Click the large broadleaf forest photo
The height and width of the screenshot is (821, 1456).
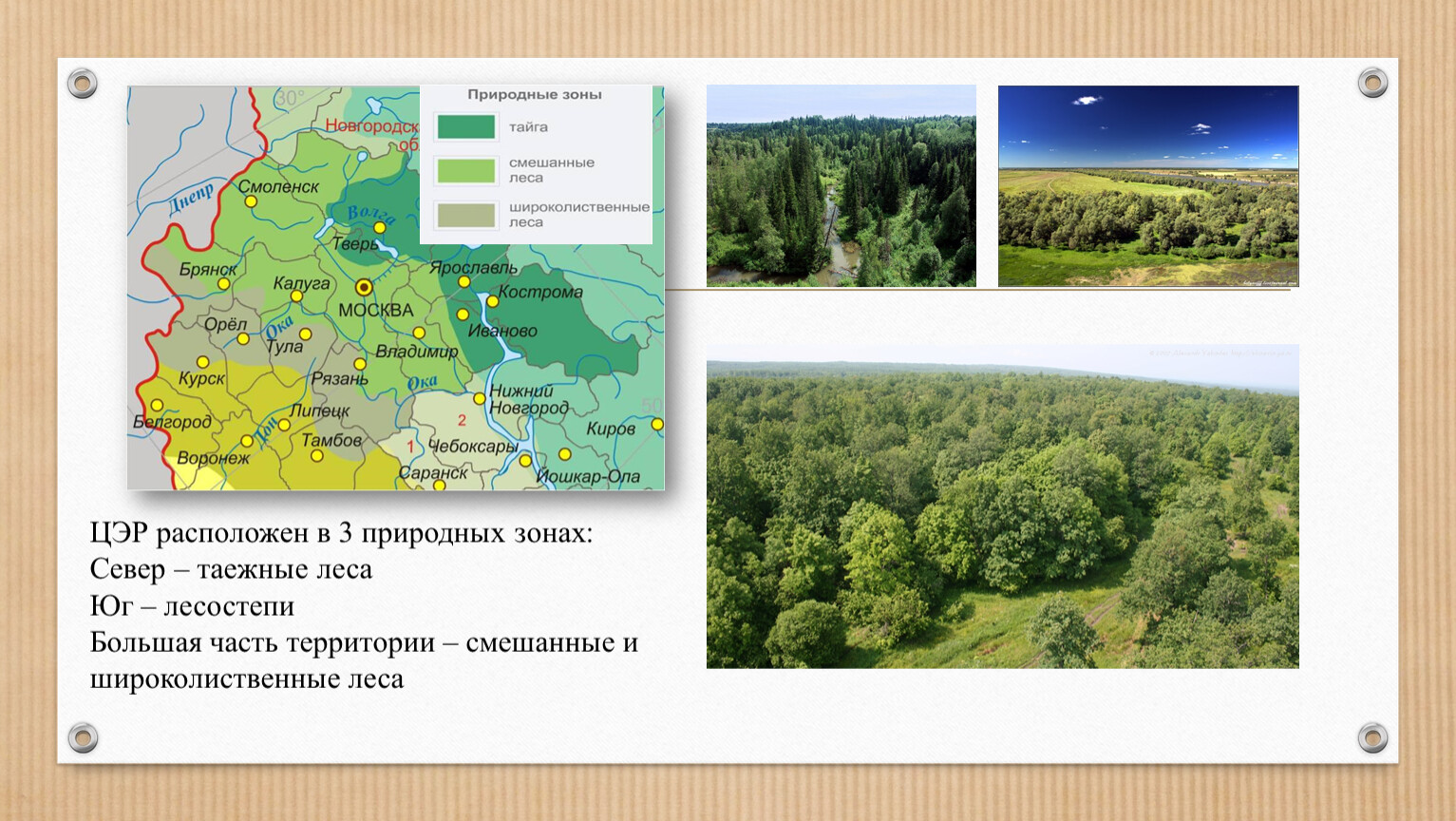point(1002,506)
